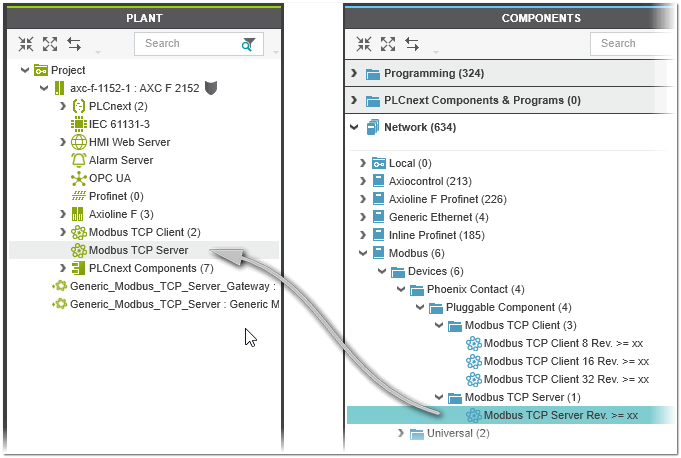
Task: Click the IEC 61131-3 chip icon
Action: click(x=79, y=124)
